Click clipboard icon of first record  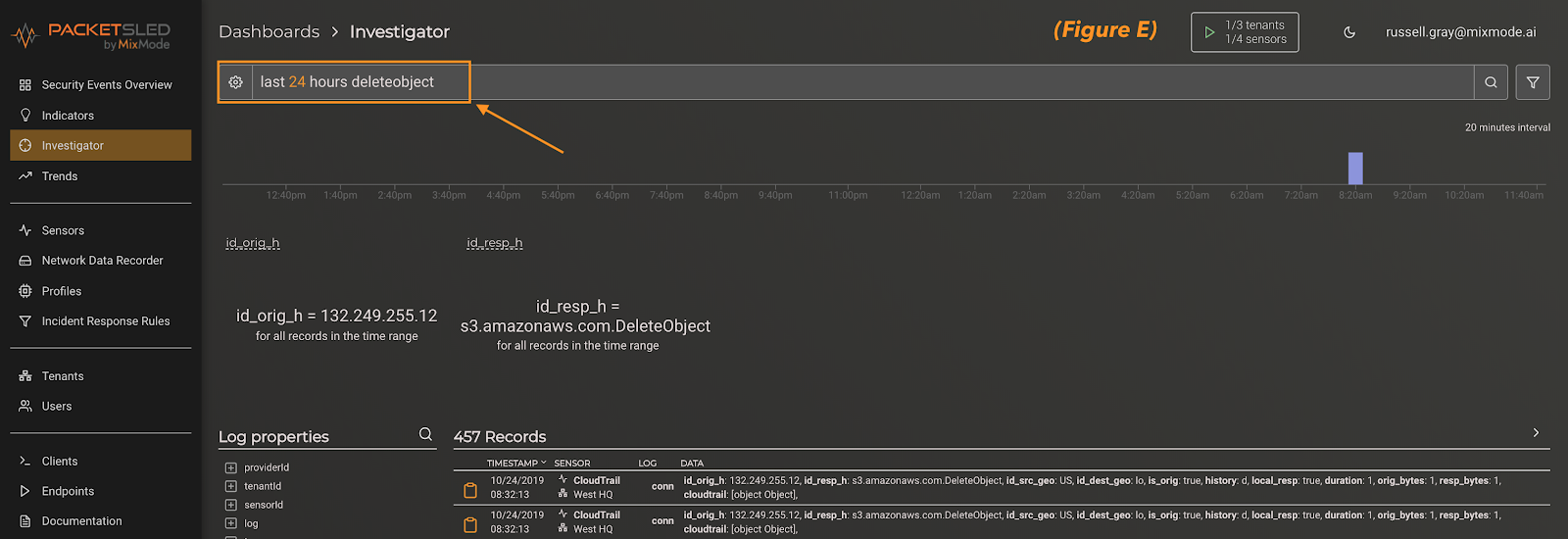(x=470, y=490)
